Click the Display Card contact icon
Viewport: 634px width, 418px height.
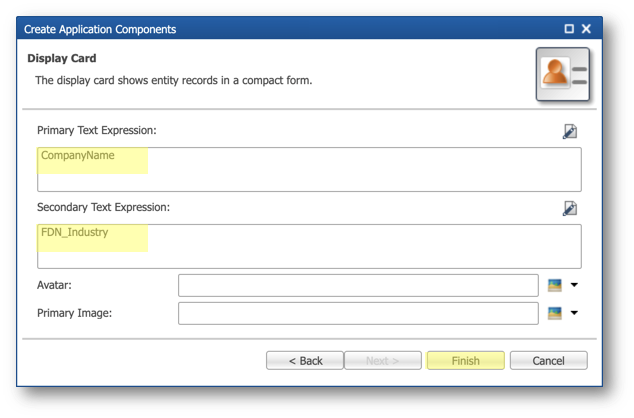[x=562, y=74]
